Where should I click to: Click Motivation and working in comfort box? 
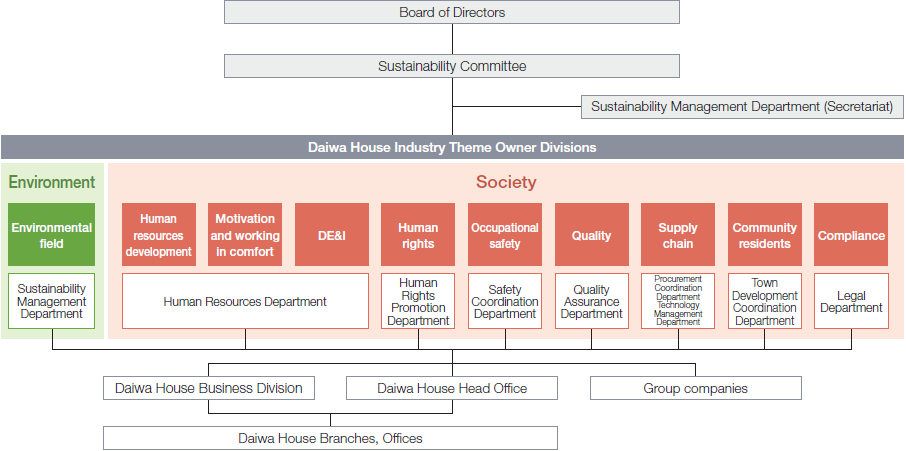[245, 235]
